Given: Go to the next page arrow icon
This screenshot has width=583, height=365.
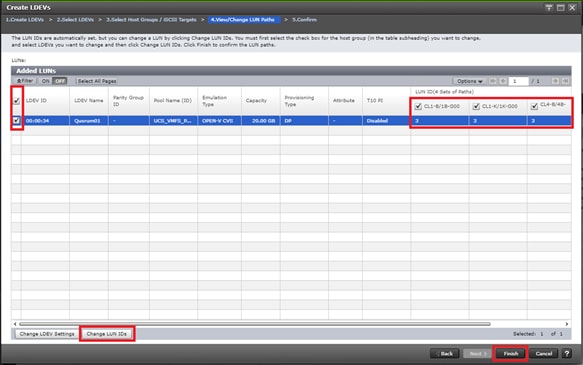Looking at the screenshot, I should click(555, 81).
